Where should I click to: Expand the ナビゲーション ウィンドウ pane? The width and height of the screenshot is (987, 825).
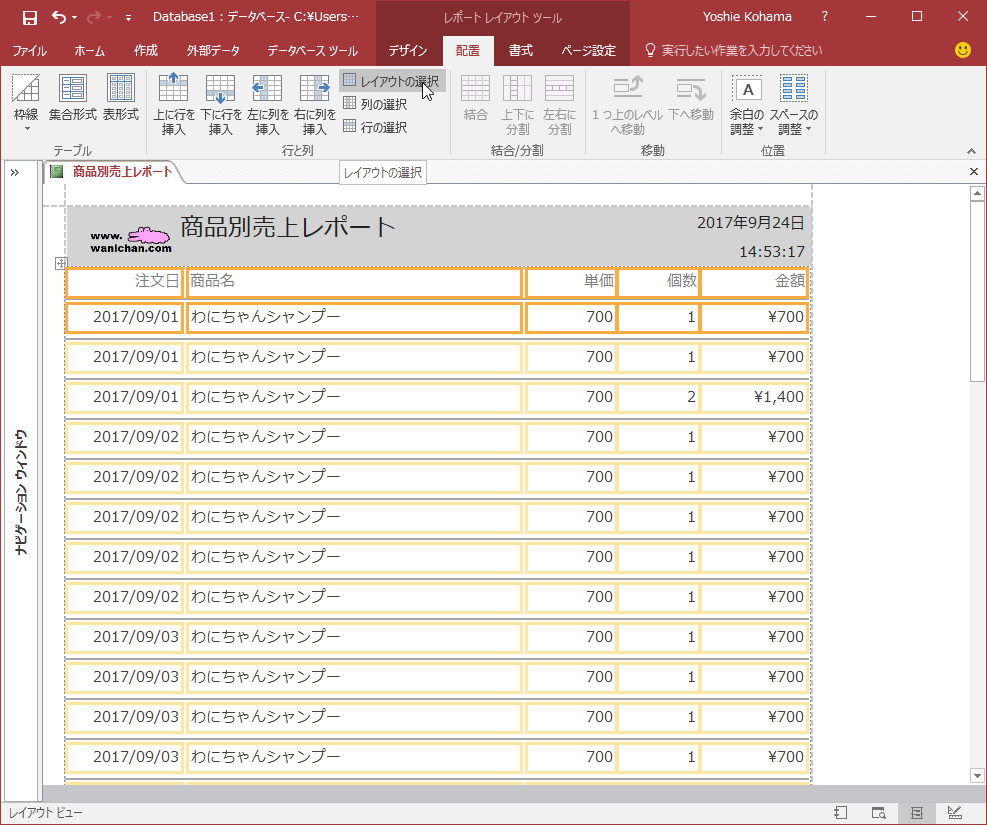tap(14, 172)
